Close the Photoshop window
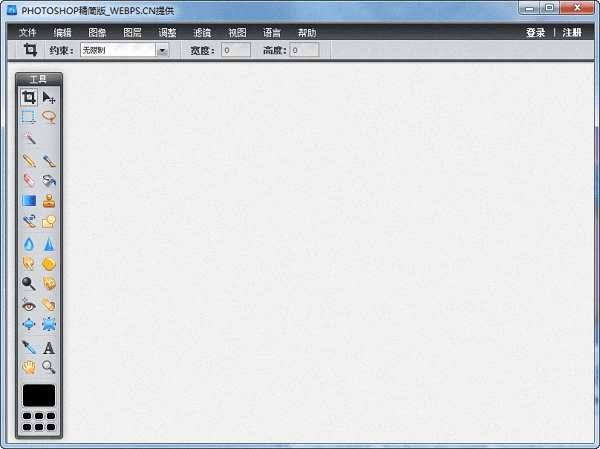Image resolution: width=600 pixels, height=449 pixels. (x=577, y=8)
